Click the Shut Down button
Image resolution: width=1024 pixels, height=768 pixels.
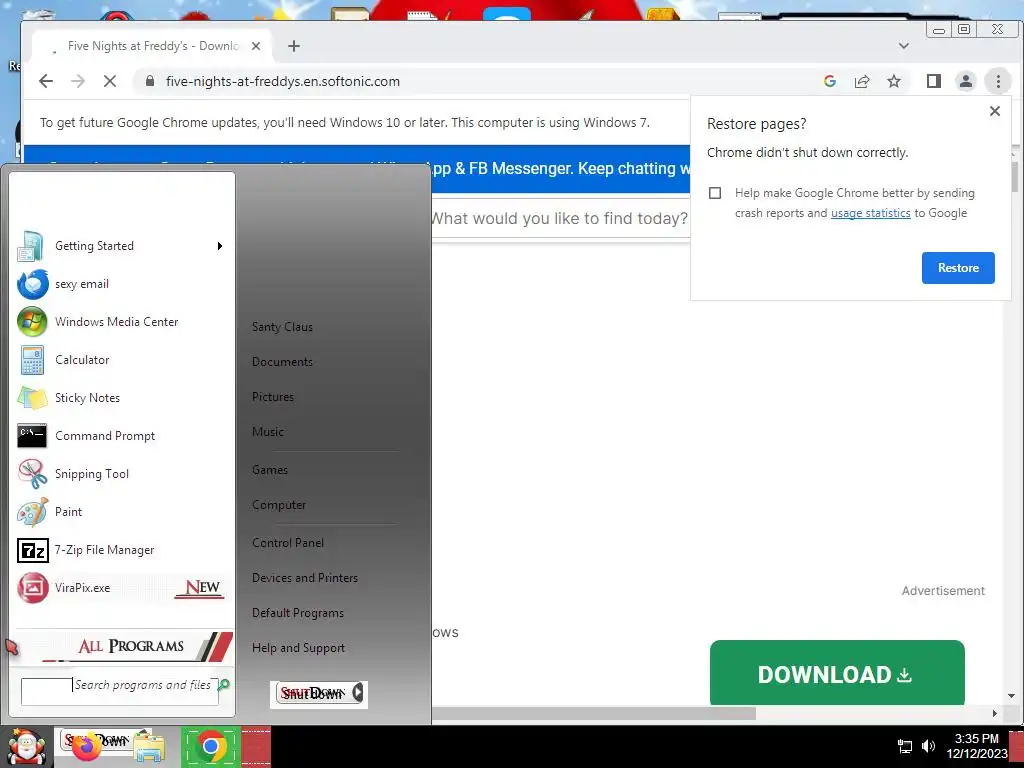[x=313, y=694]
